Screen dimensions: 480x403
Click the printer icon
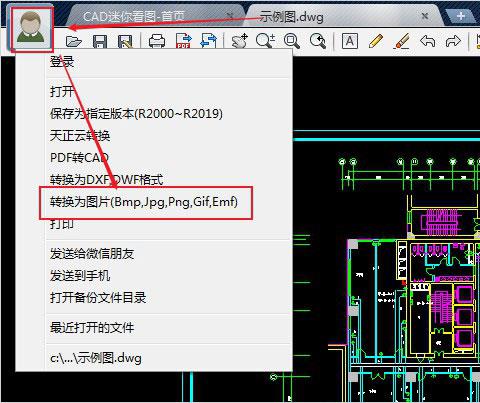[x=157, y=41]
